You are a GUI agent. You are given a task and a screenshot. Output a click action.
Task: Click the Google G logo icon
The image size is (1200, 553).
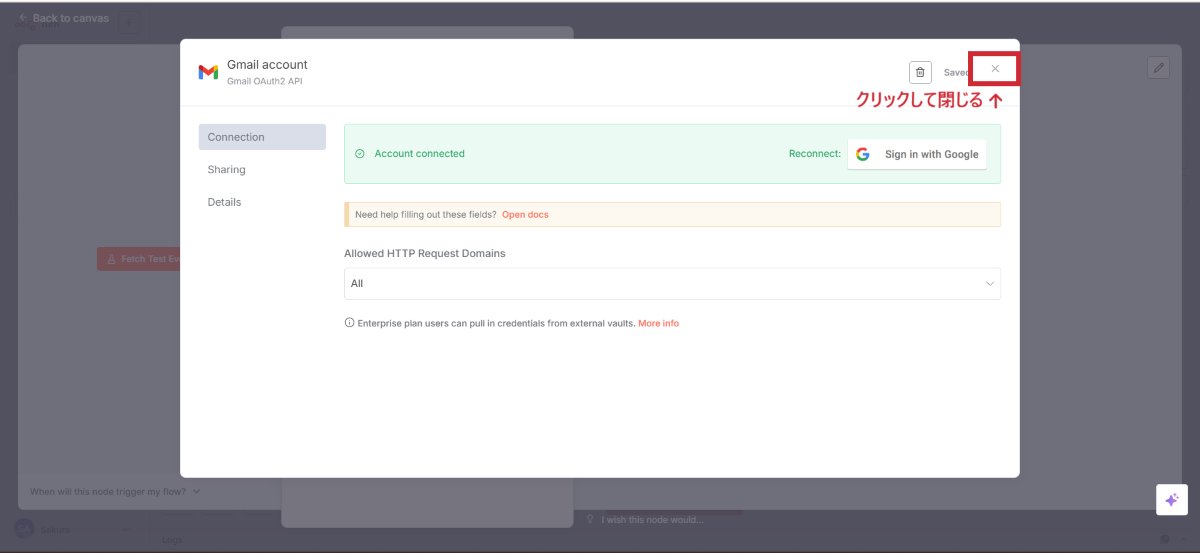863,154
